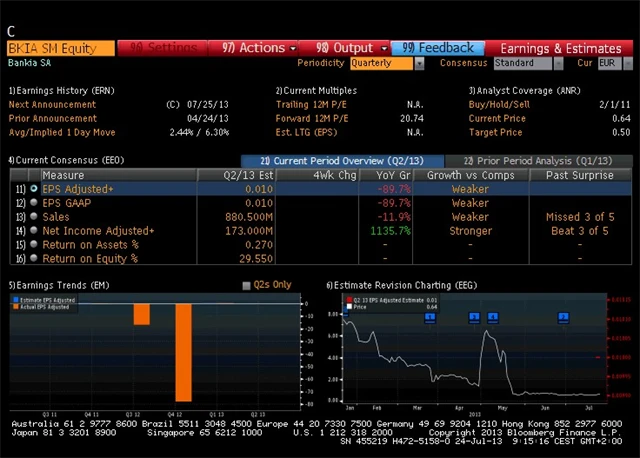Click the 4Wk Chg column header
The height and width of the screenshot is (458, 640).
click(x=318, y=175)
